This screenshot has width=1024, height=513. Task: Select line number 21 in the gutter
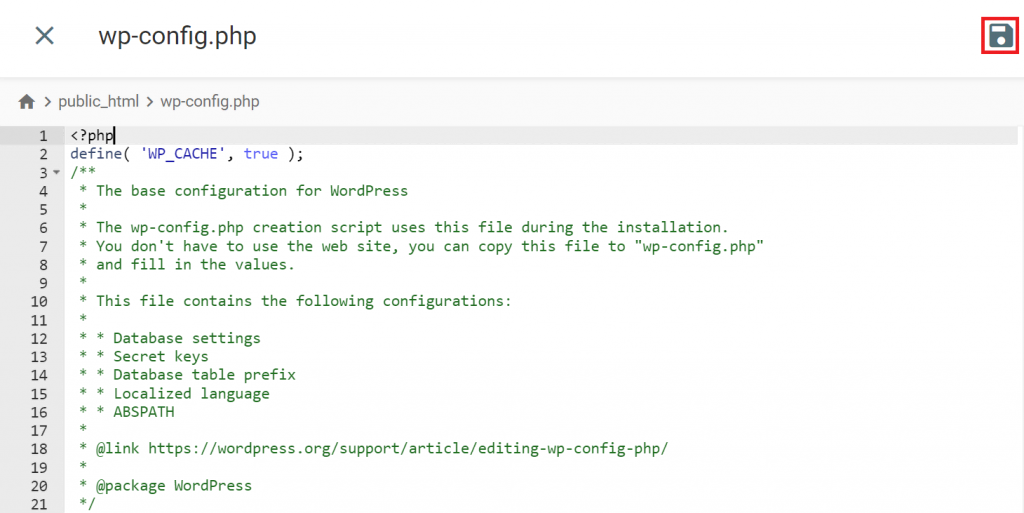39,504
